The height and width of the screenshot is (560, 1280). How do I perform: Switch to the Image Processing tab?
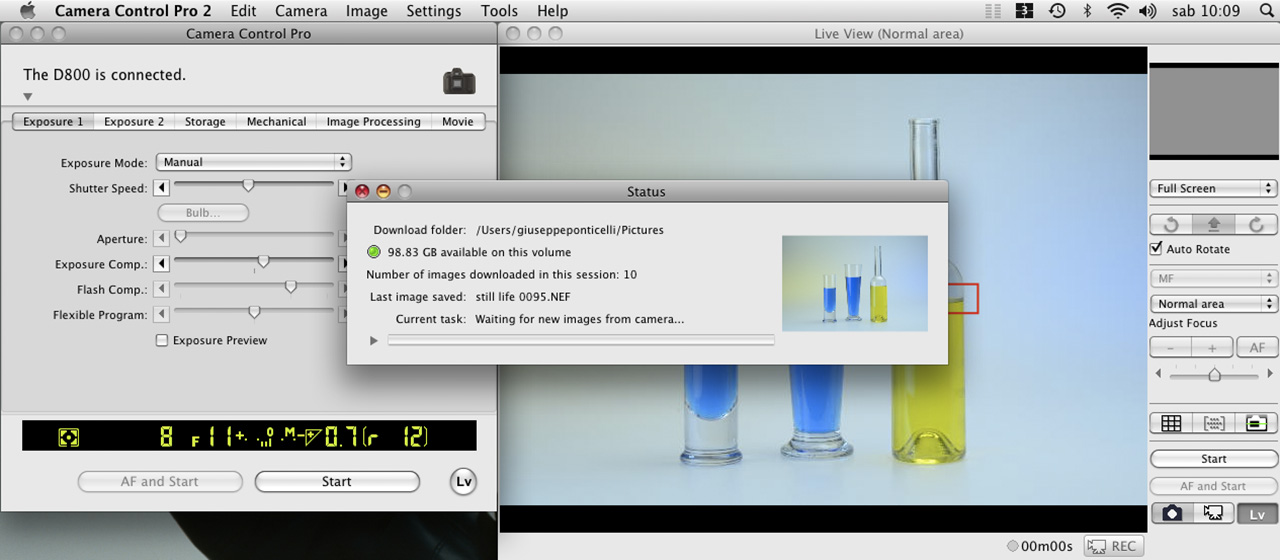[373, 121]
